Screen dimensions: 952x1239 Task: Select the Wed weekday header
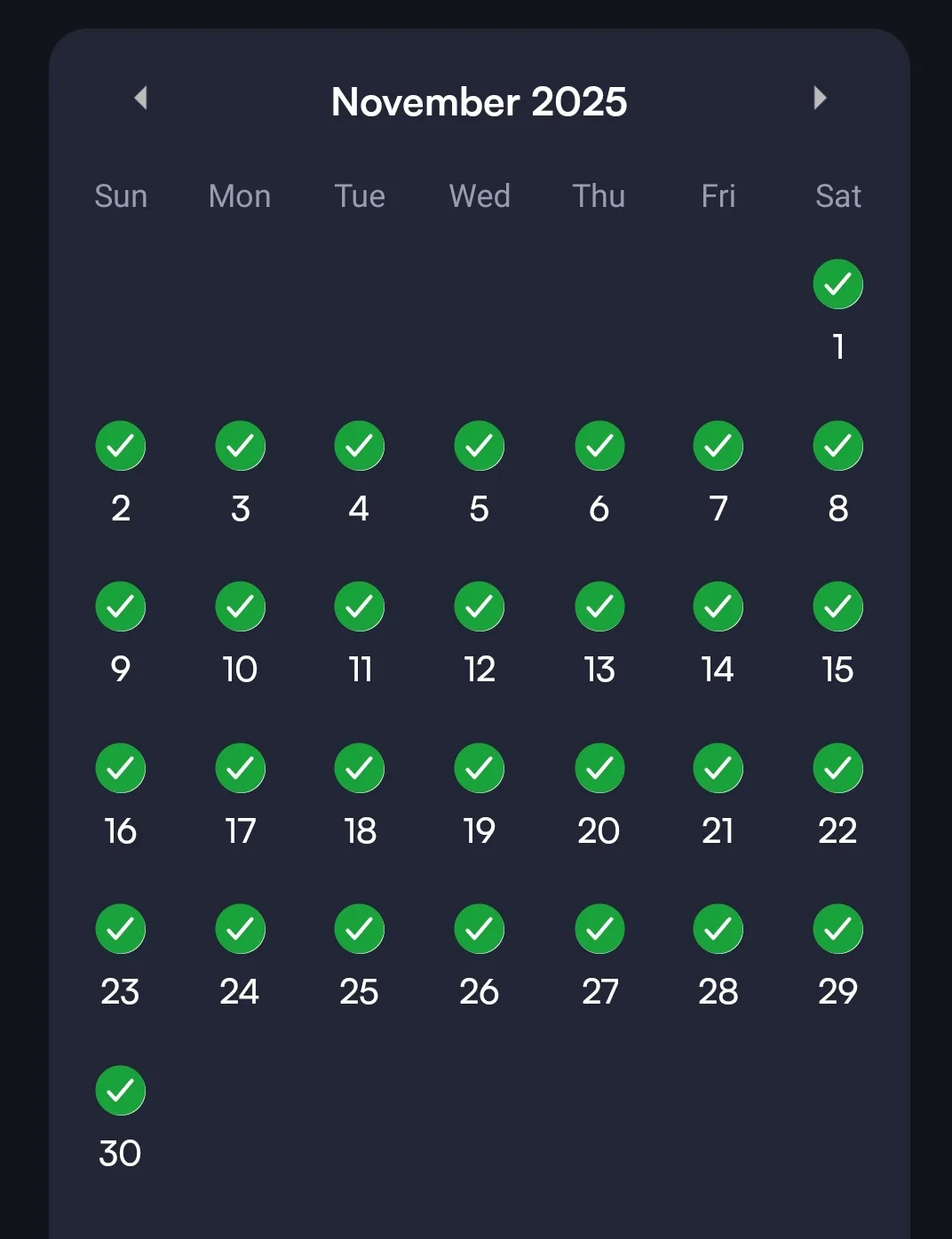tap(480, 196)
